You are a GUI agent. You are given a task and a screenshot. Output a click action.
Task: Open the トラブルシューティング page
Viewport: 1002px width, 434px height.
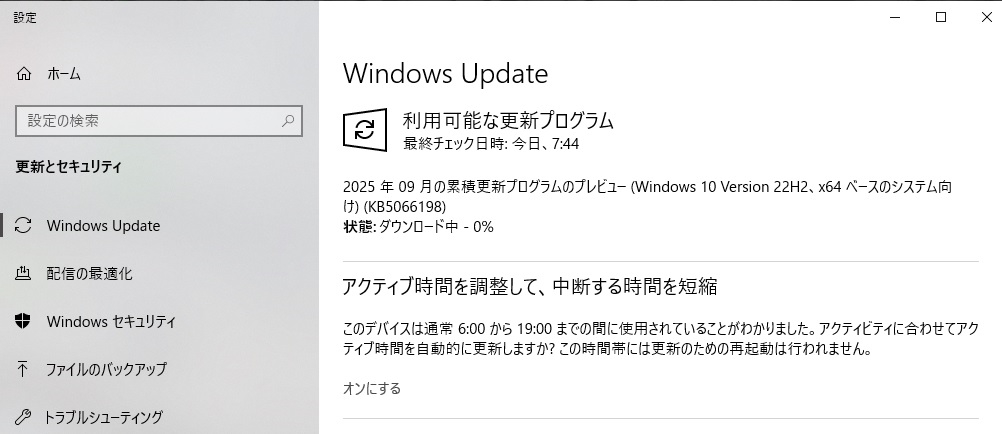coord(104,417)
